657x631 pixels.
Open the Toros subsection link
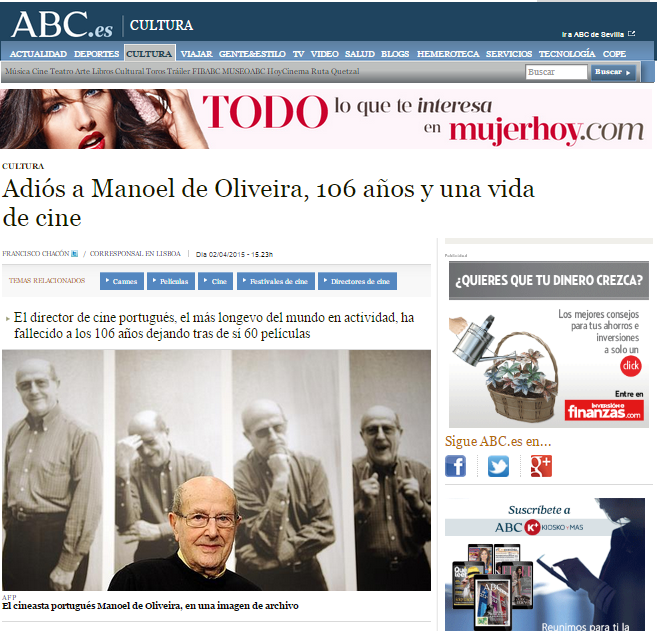[x=155, y=71]
